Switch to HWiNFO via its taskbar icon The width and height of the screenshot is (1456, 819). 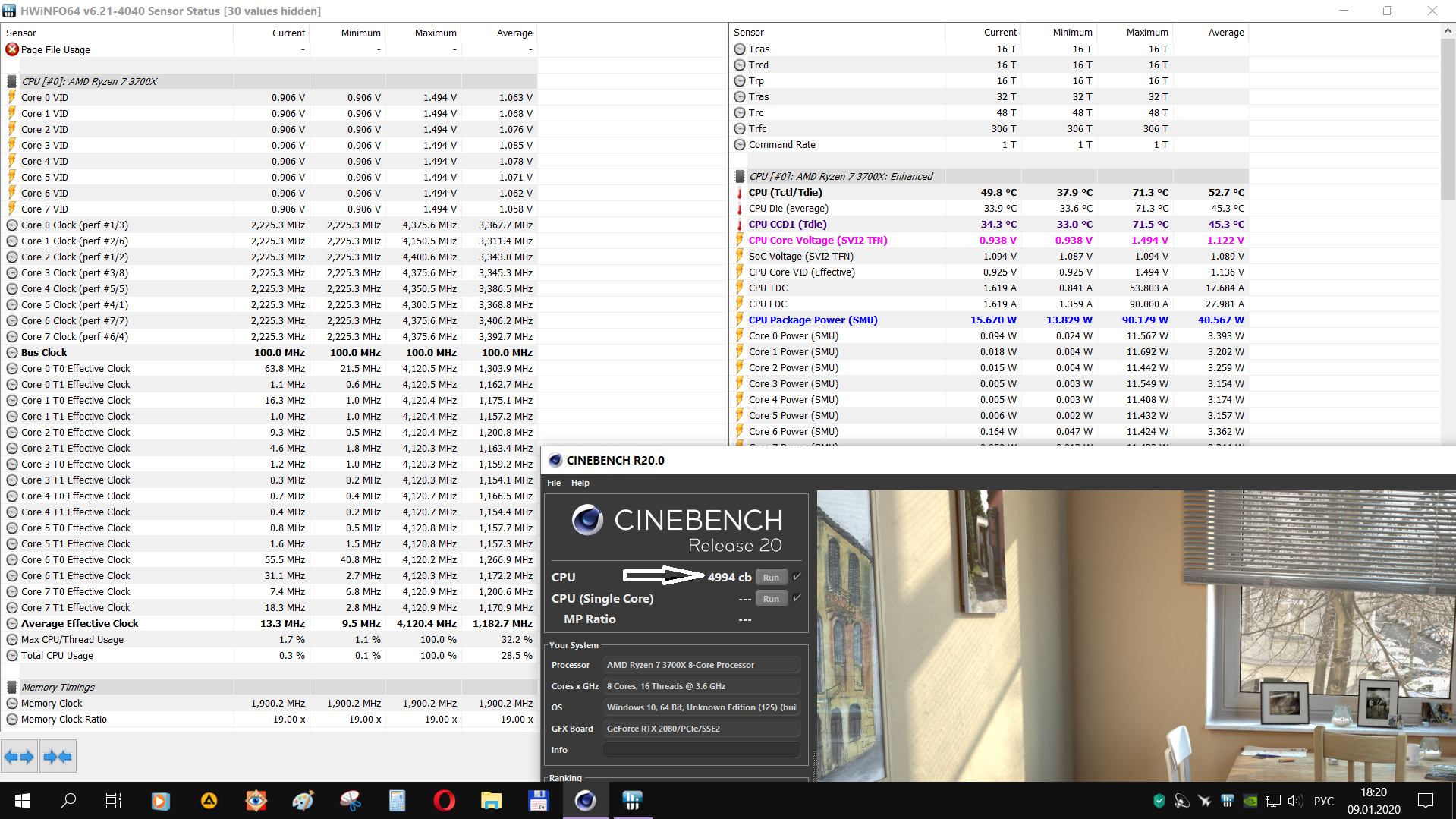pyautogui.click(x=632, y=801)
